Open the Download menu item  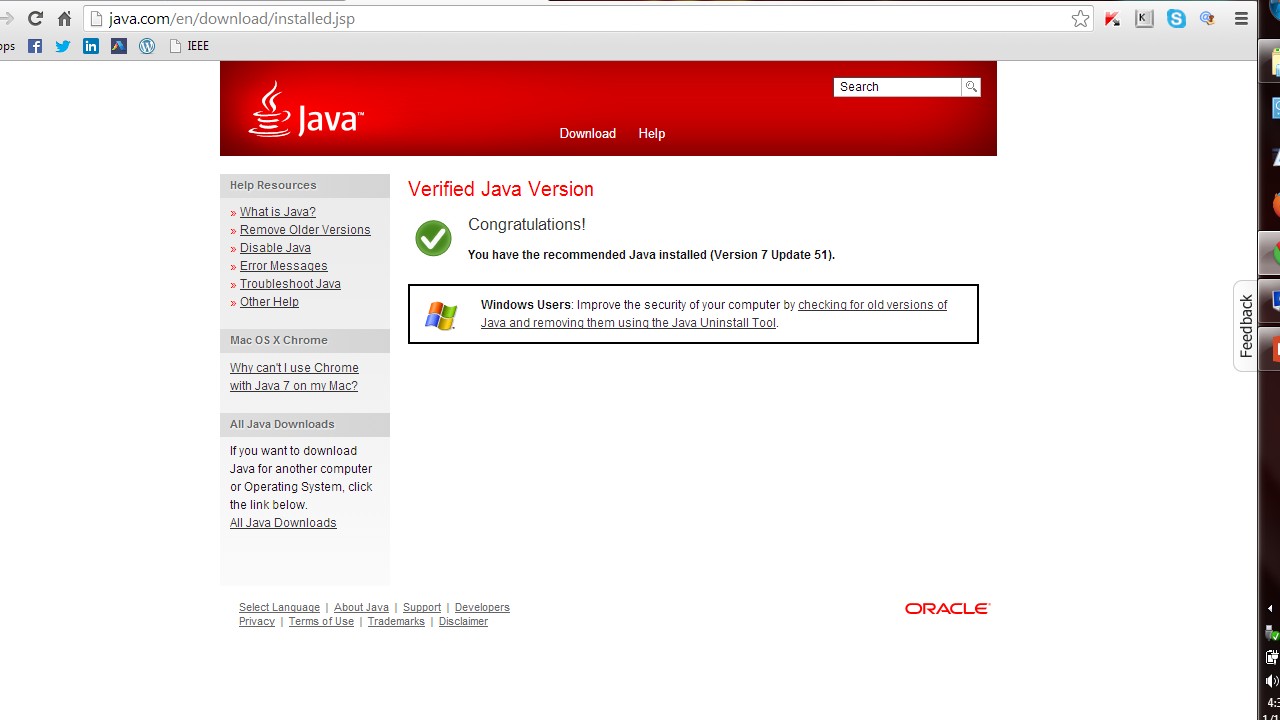click(587, 133)
